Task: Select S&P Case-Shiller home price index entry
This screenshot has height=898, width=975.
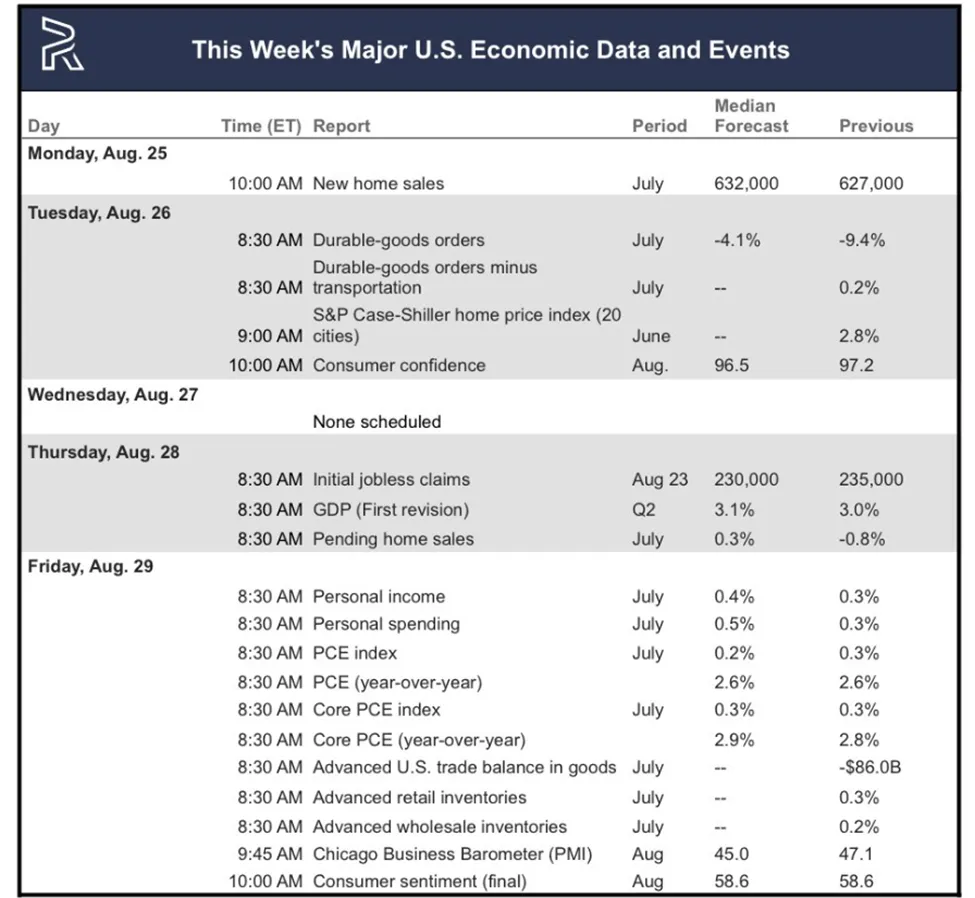Action: coord(467,325)
